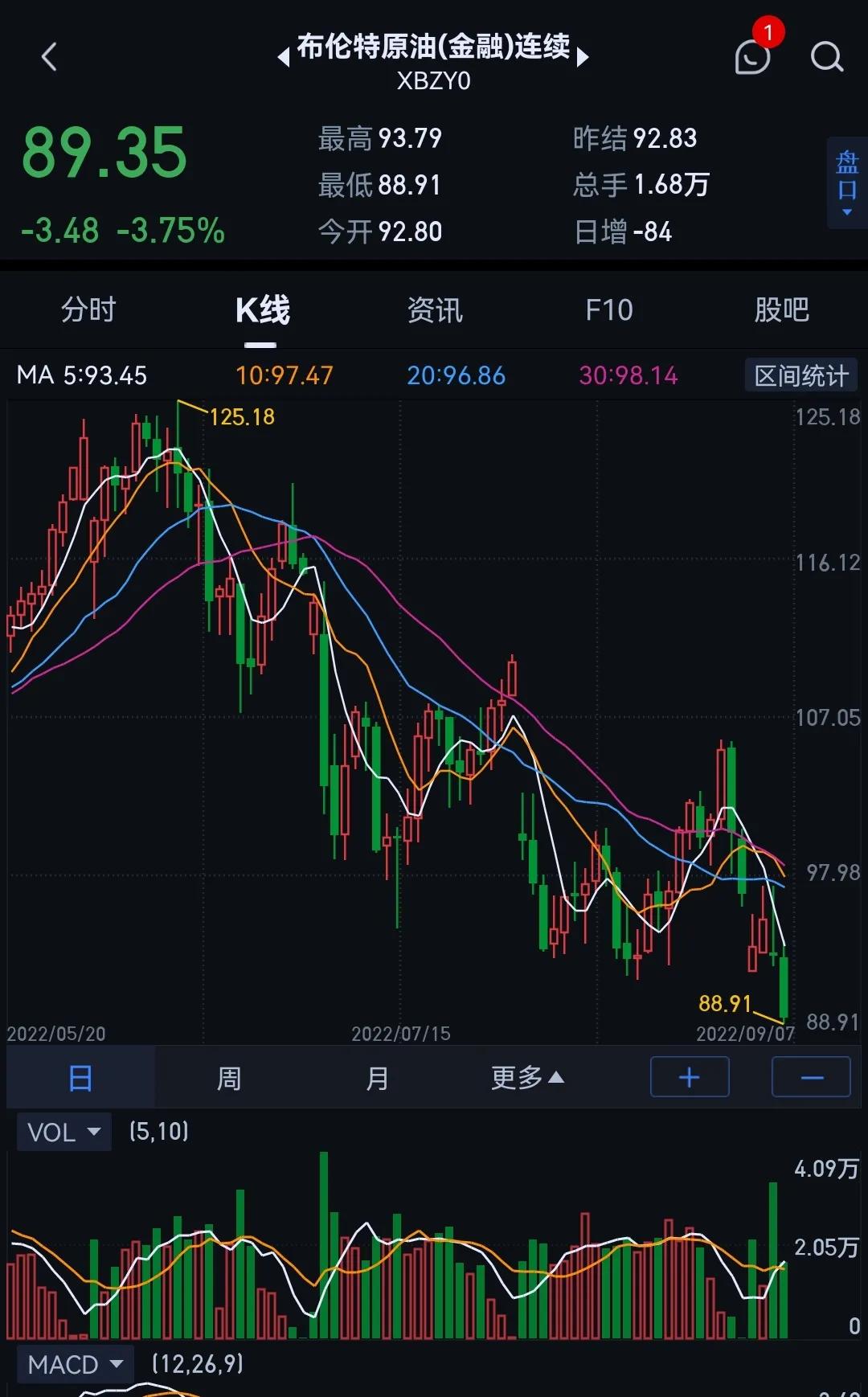This screenshot has width=868, height=1397.
Task: Open the VOL indicator dropdown
Action: [63, 1132]
